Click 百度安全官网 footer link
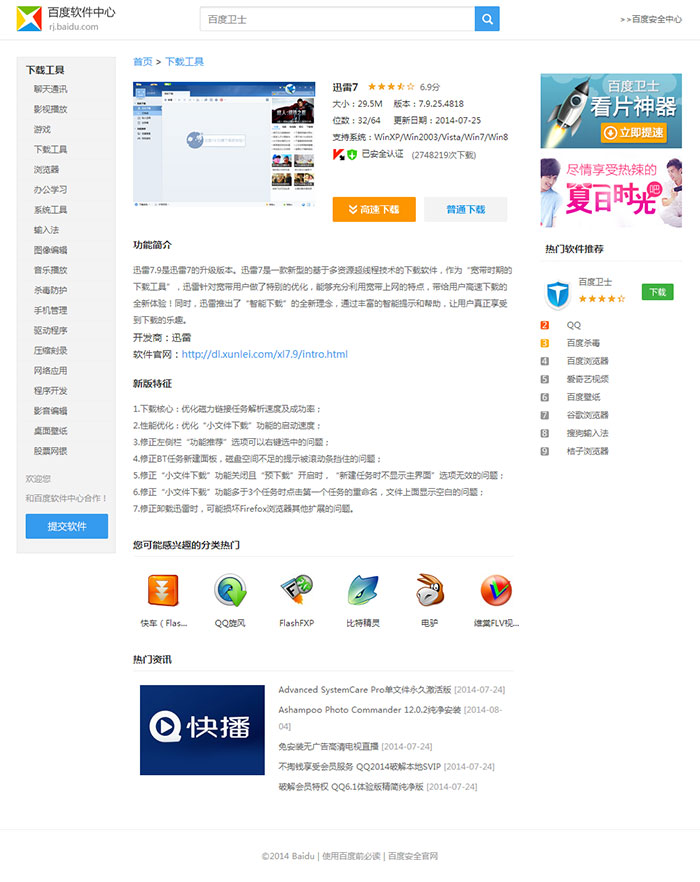Screen dimensions: 700x882 413,856
